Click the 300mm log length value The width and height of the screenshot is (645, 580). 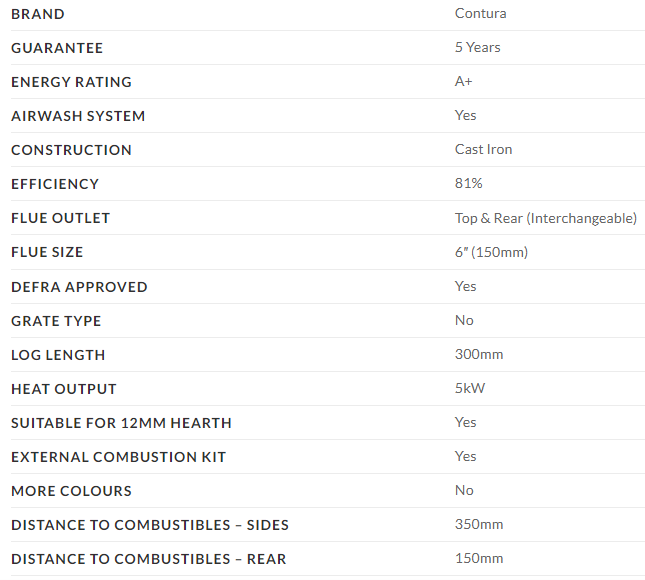[479, 355]
